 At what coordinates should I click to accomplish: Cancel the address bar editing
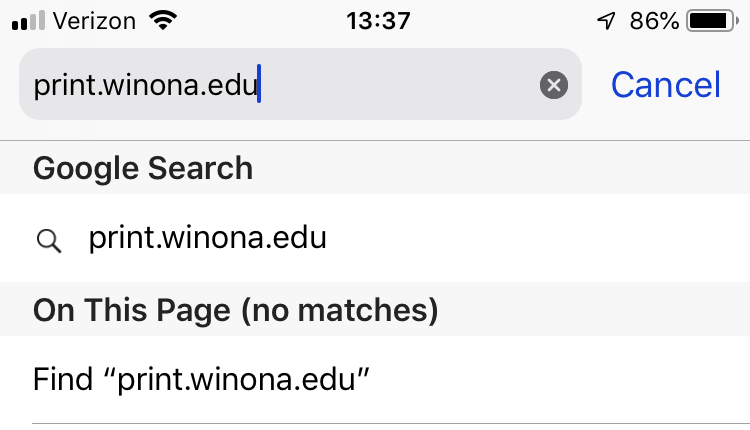click(665, 85)
